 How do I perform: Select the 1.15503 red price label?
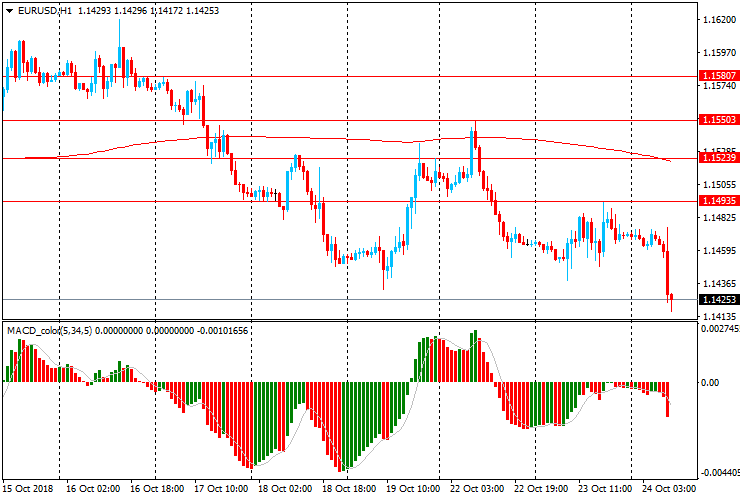coord(716,120)
